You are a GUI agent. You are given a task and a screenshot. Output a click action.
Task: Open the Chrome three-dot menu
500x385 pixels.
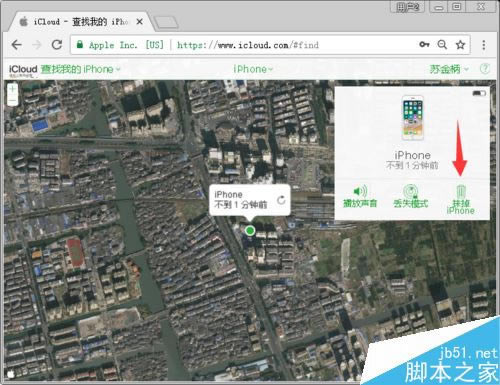click(x=484, y=45)
